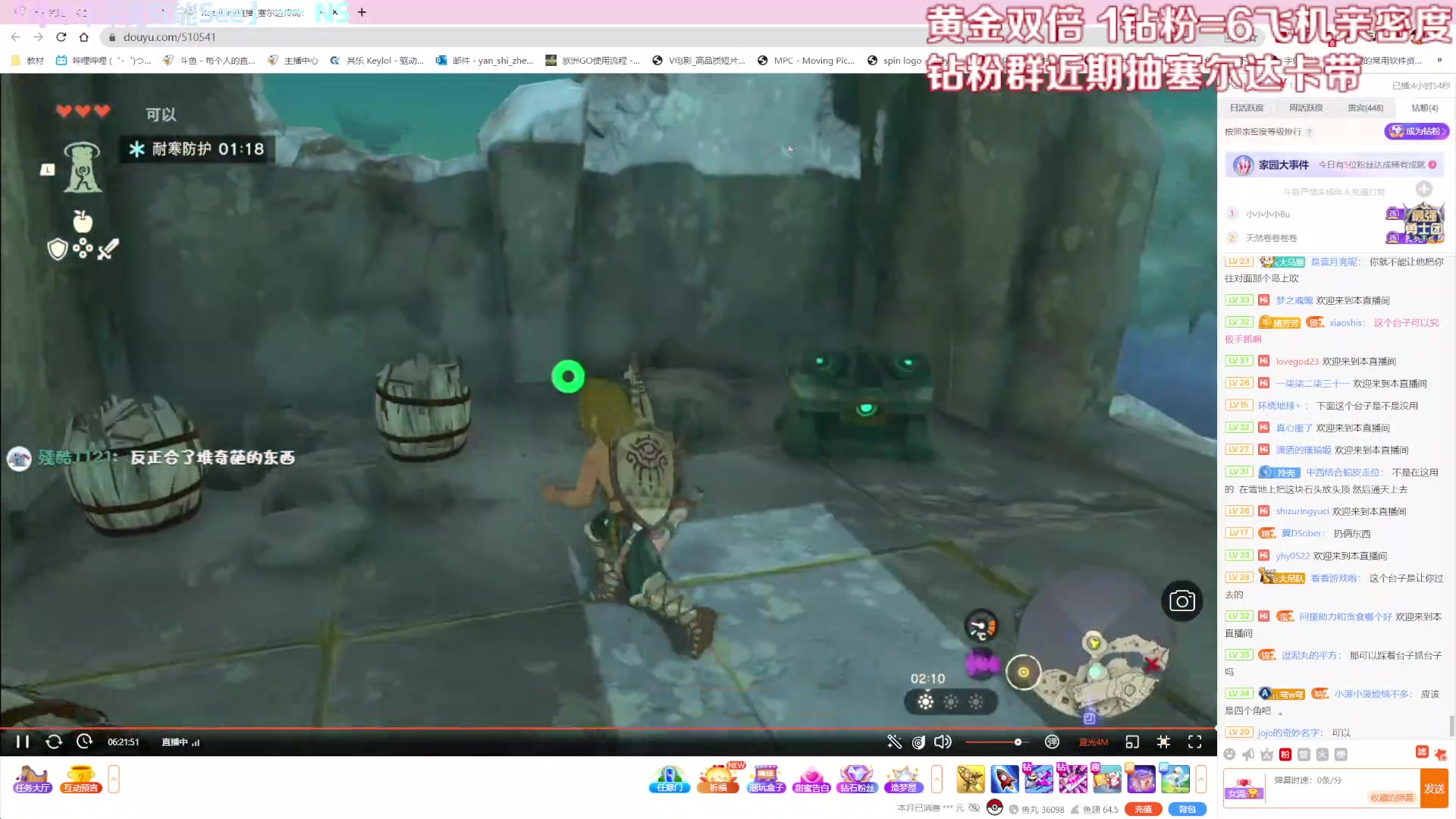This screenshot has width=1456, height=819.
Task: Switch to 周活跃度 tab
Action: click(1306, 108)
